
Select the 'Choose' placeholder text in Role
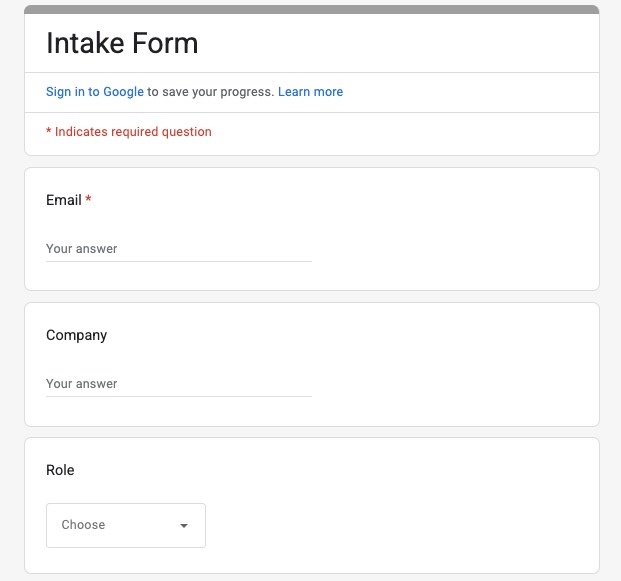[83, 525]
